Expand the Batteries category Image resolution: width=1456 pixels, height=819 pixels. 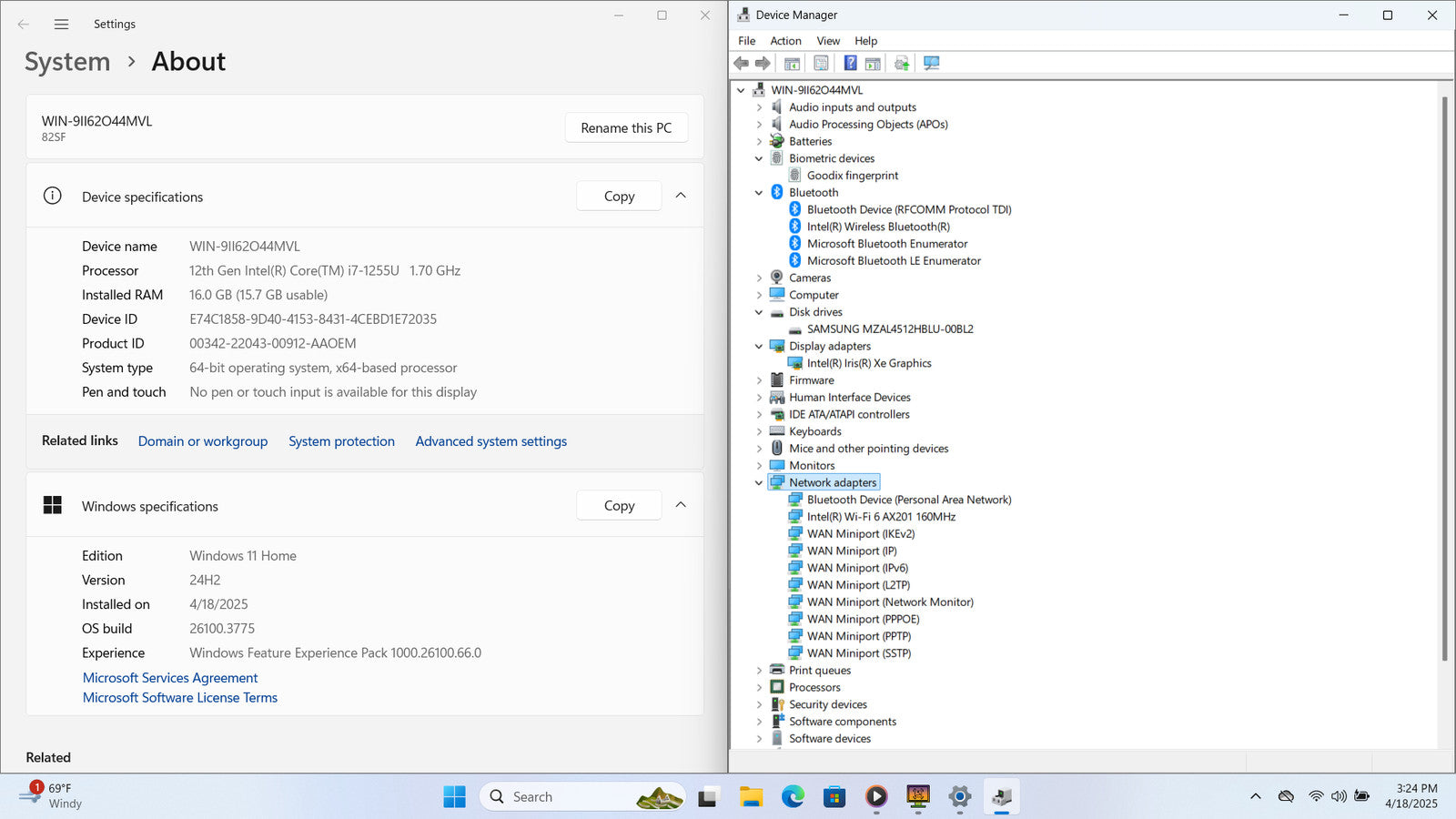759,141
